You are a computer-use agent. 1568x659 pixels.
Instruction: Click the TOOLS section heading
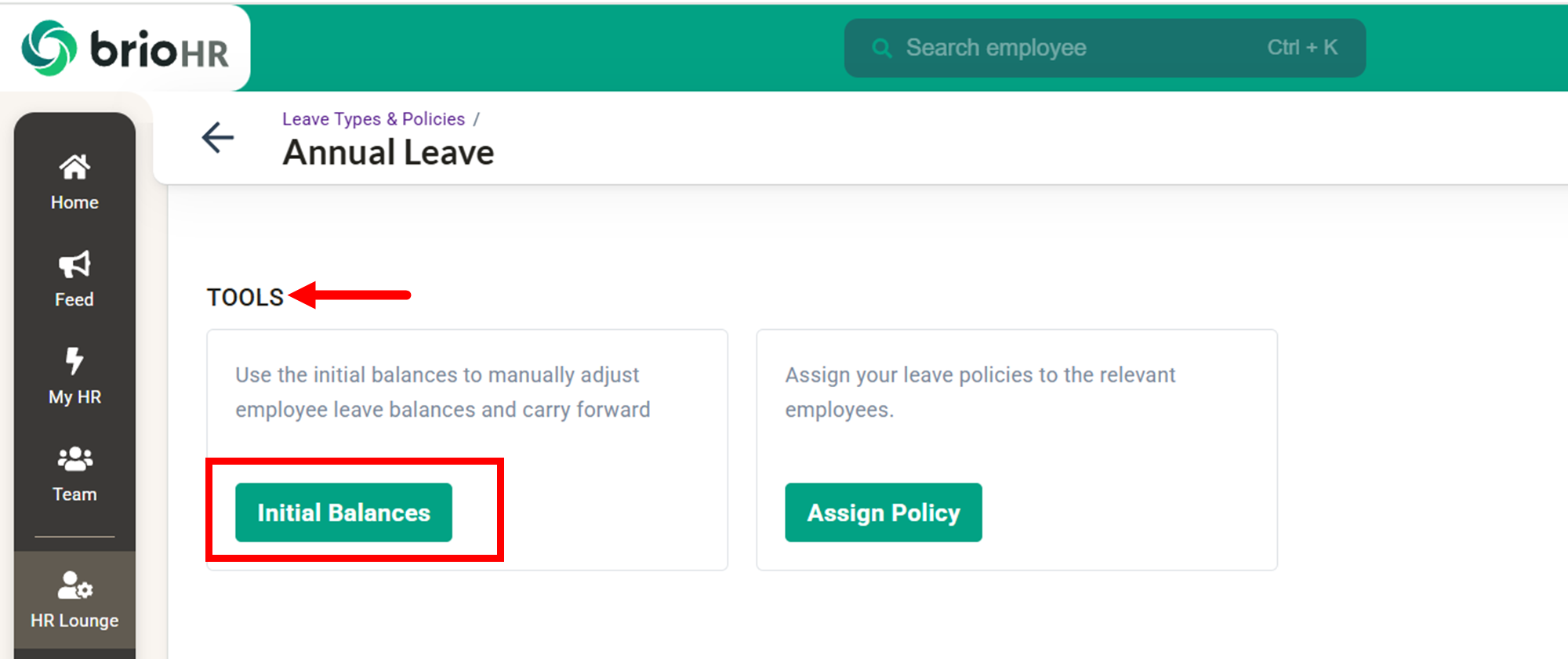click(245, 297)
